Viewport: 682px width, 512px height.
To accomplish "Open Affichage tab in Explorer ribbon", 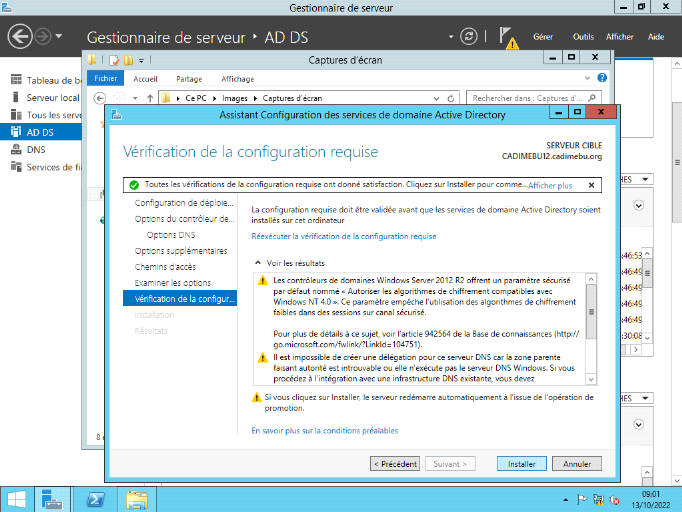I will (237, 79).
